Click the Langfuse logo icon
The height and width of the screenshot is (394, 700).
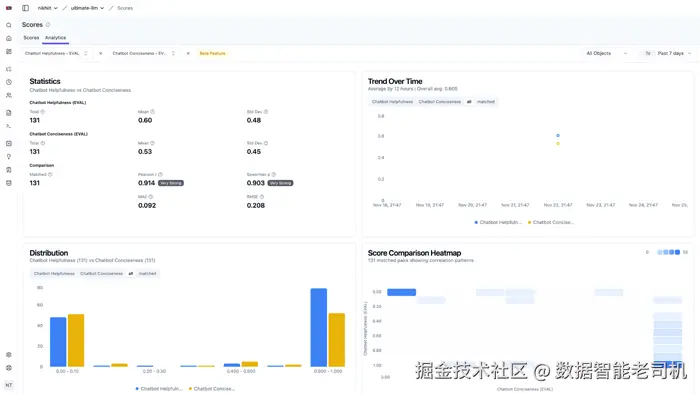pos(8,8)
